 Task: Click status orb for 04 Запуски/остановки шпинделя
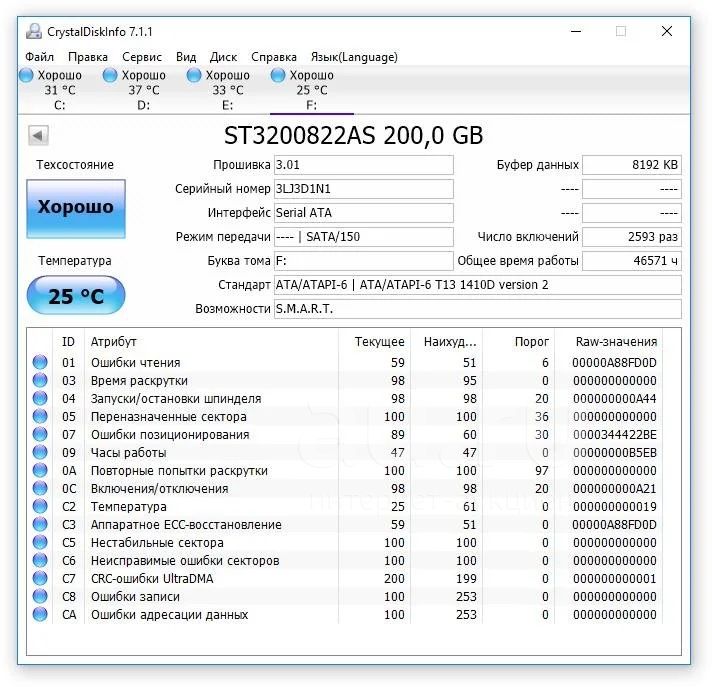tap(40, 398)
